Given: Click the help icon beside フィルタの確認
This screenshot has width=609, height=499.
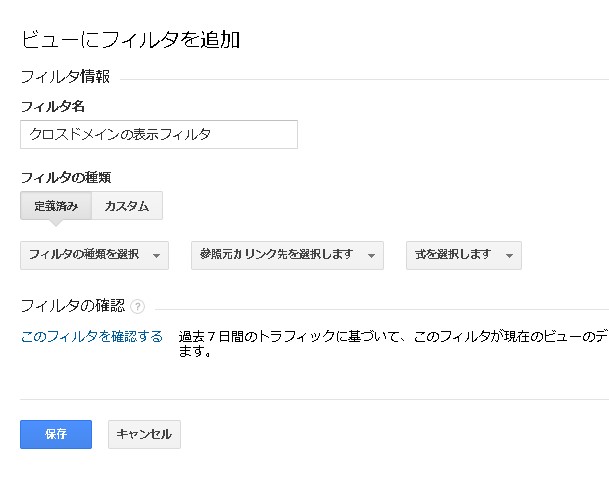Looking at the screenshot, I should click(137, 306).
